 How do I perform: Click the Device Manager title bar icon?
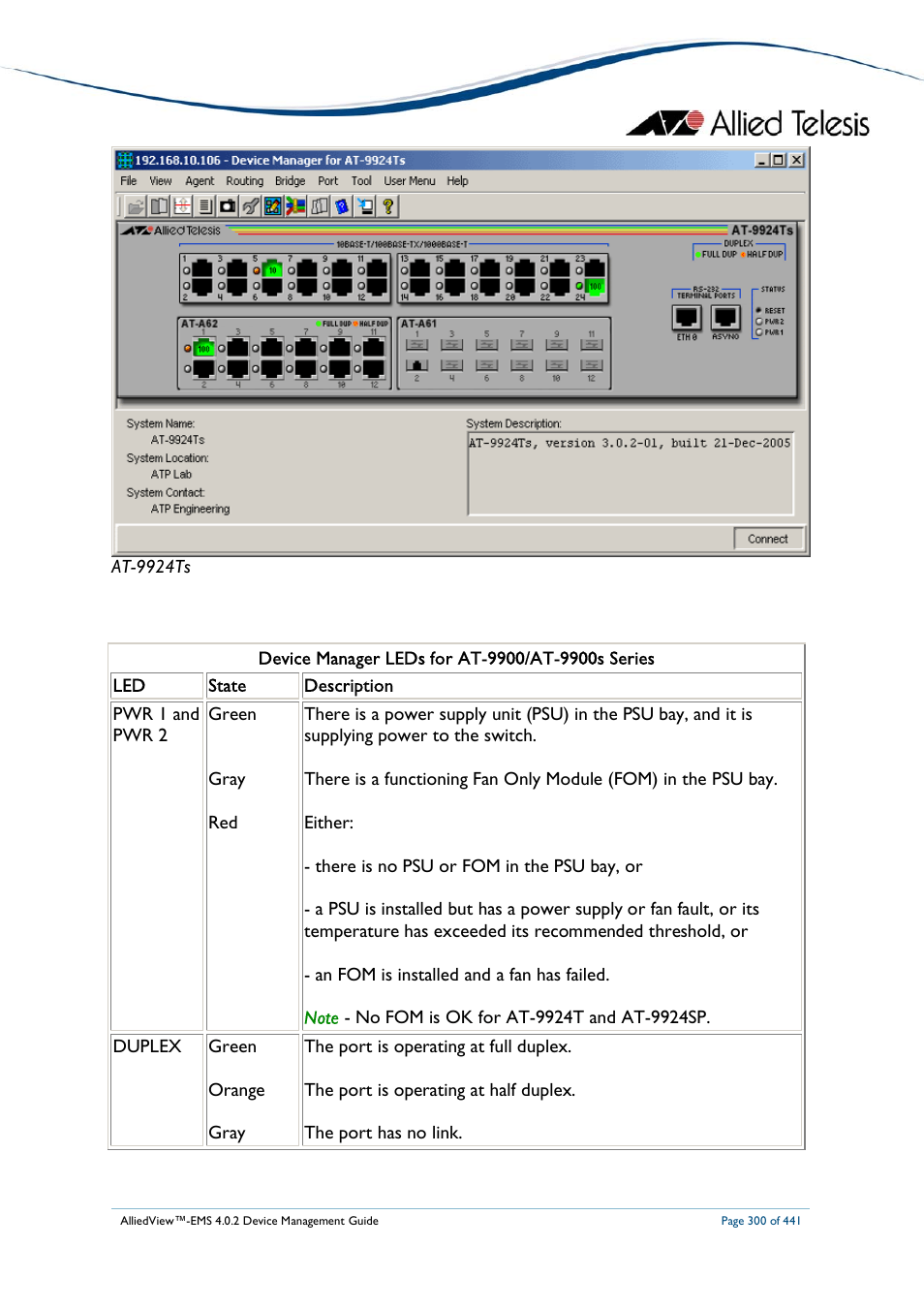point(125,160)
